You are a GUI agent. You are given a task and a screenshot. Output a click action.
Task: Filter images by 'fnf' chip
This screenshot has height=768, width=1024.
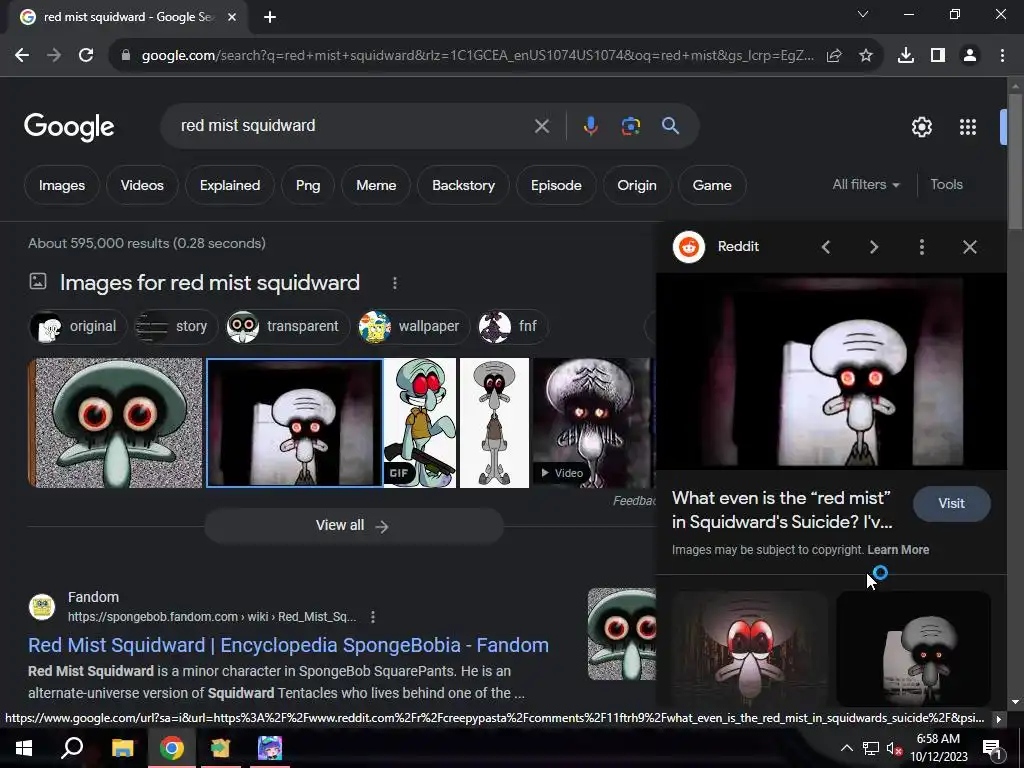point(512,327)
